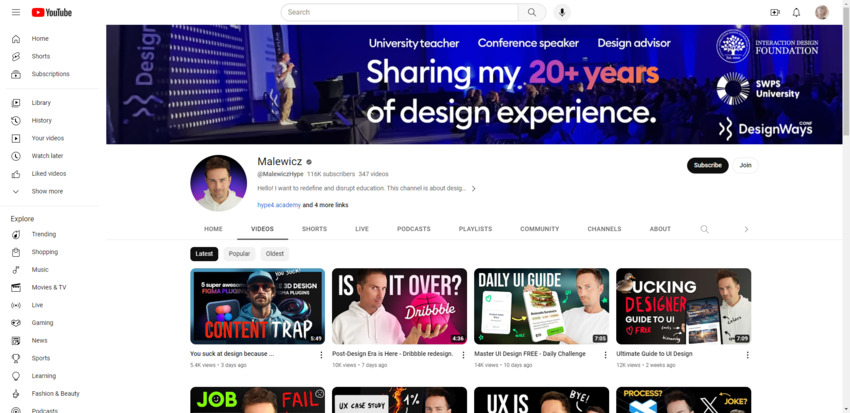Open options for 'You suck at design' video
The image size is (850, 413).
(x=321, y=355)
